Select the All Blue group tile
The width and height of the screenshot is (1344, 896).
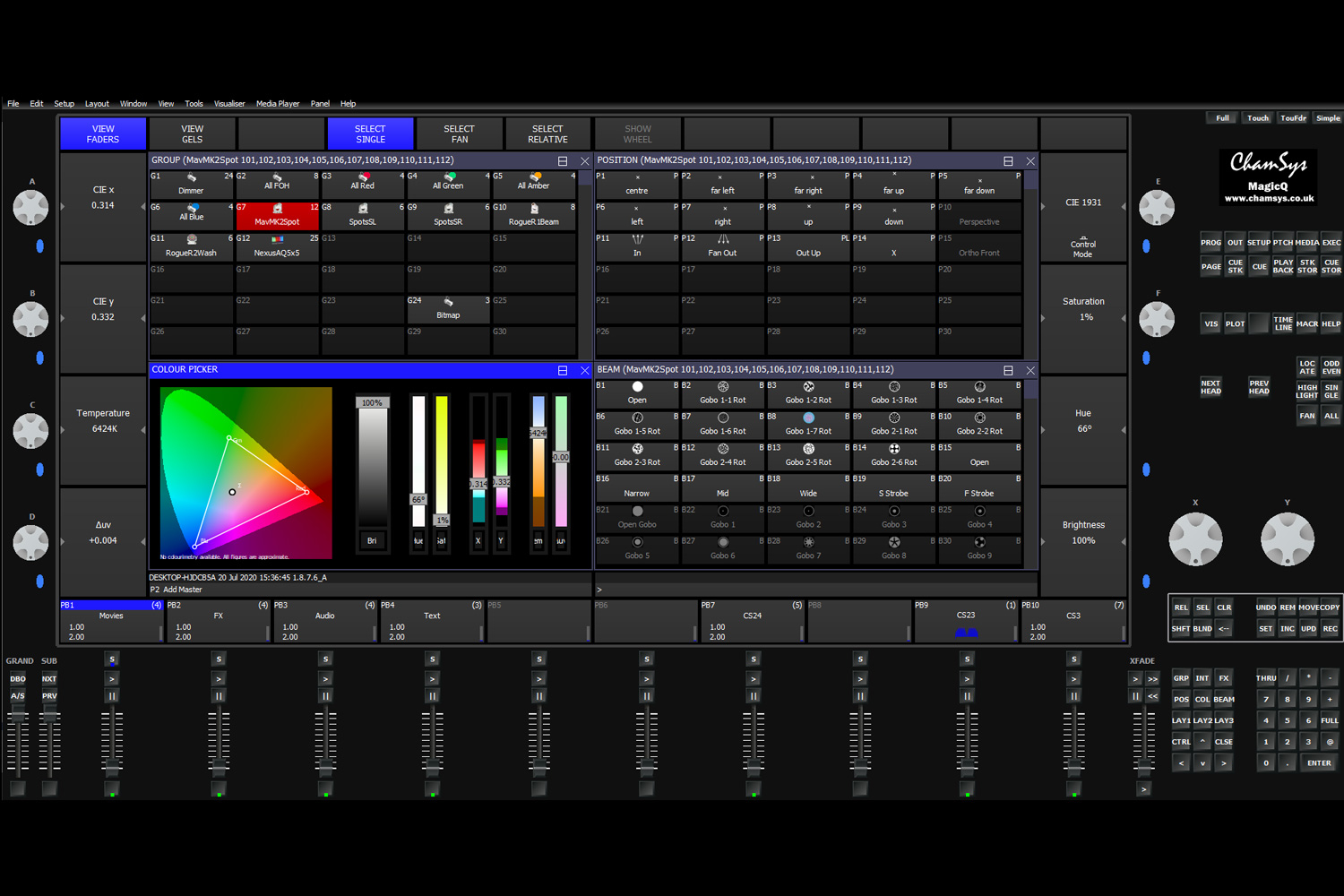pyautogui.click(x=192, y=216)
